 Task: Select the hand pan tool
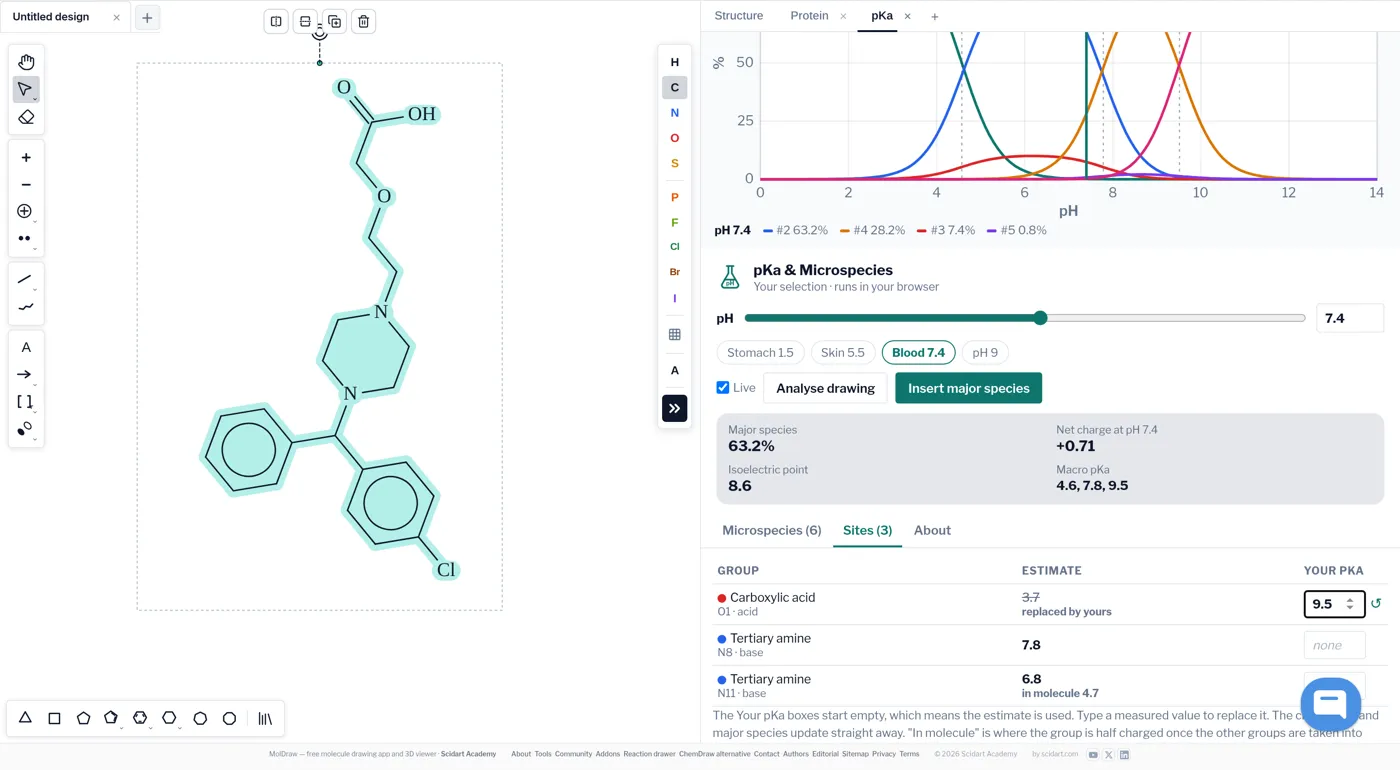26,62
